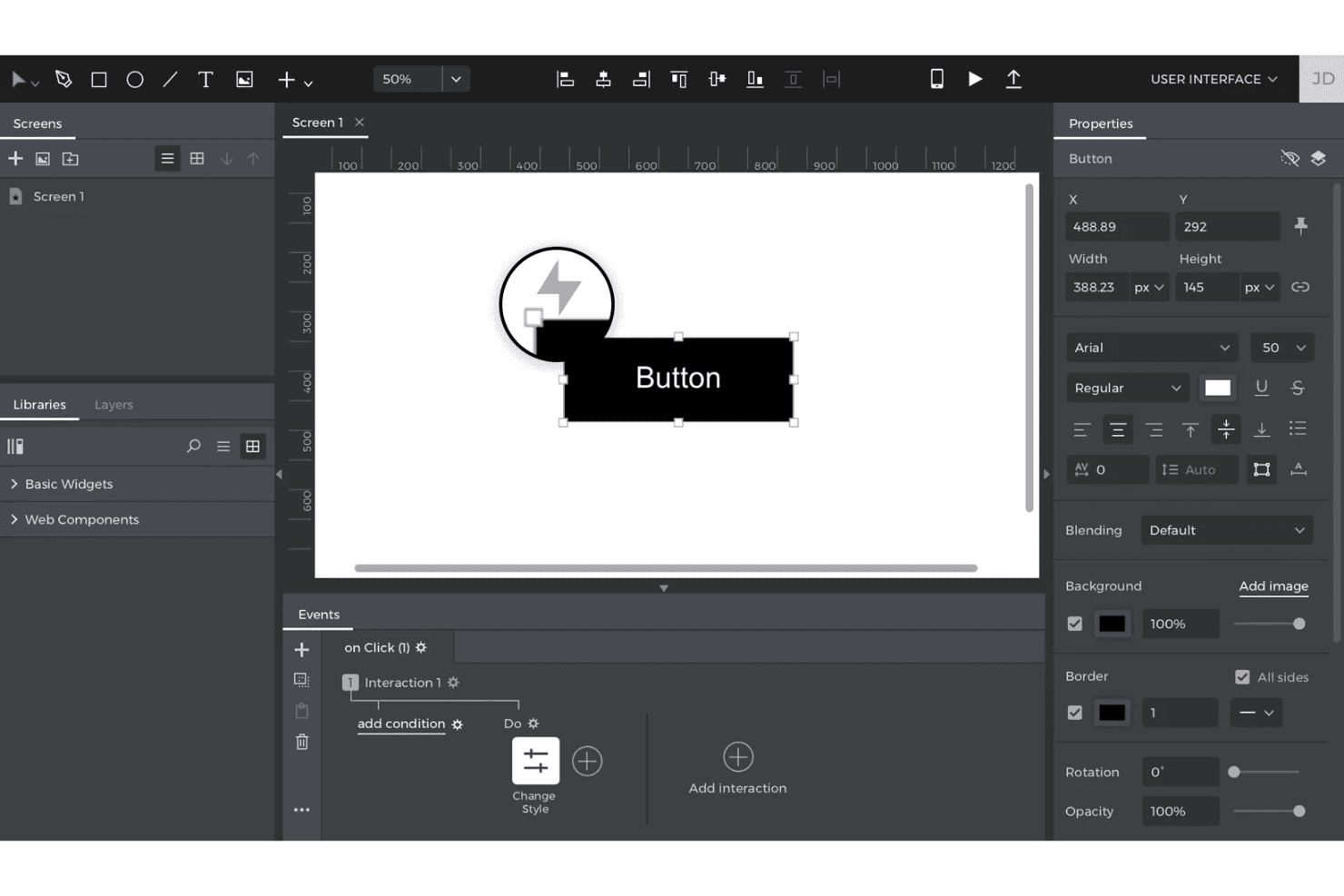Open the Arial font family dropdown

[1152, 348]
